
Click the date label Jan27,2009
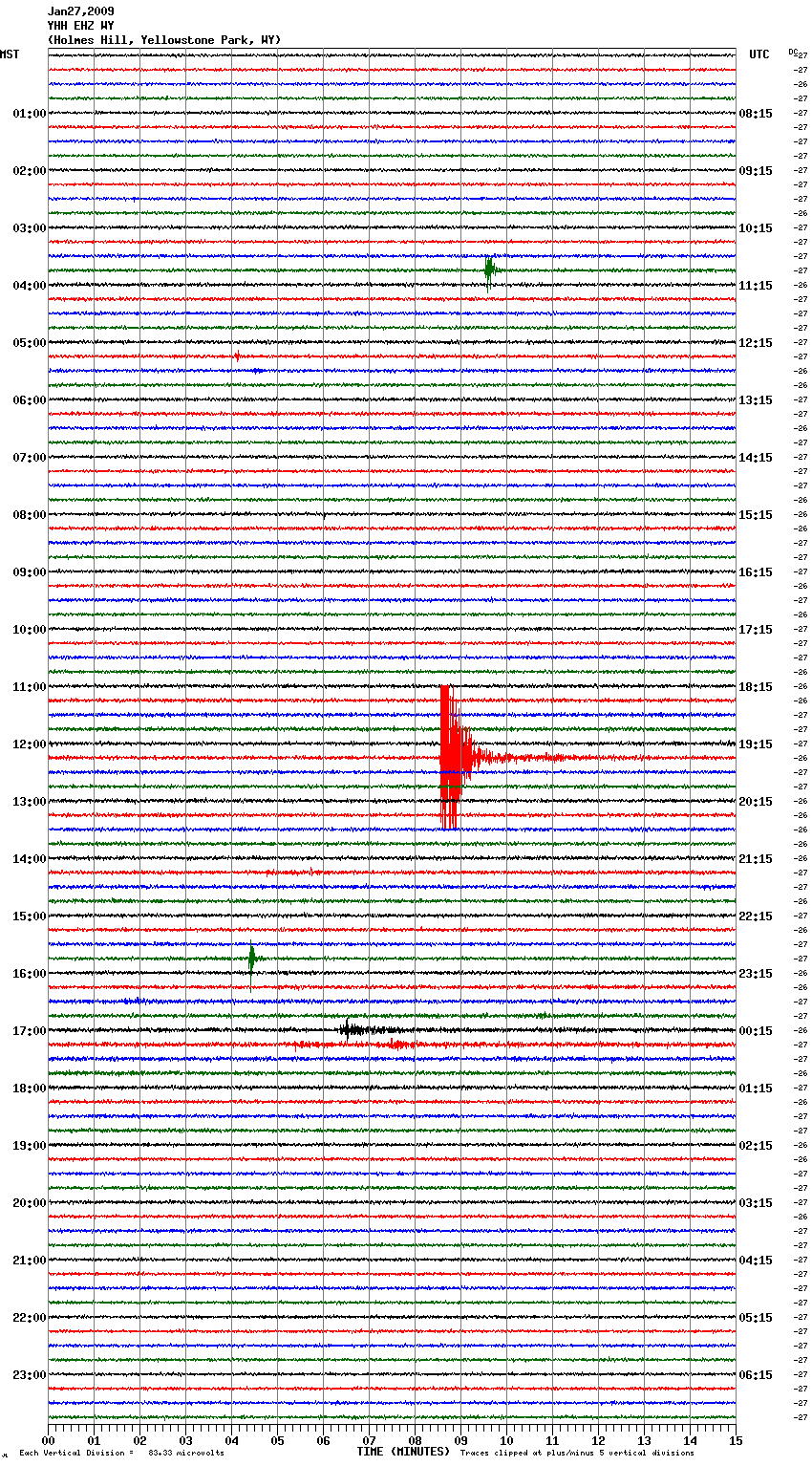(80, 11)
